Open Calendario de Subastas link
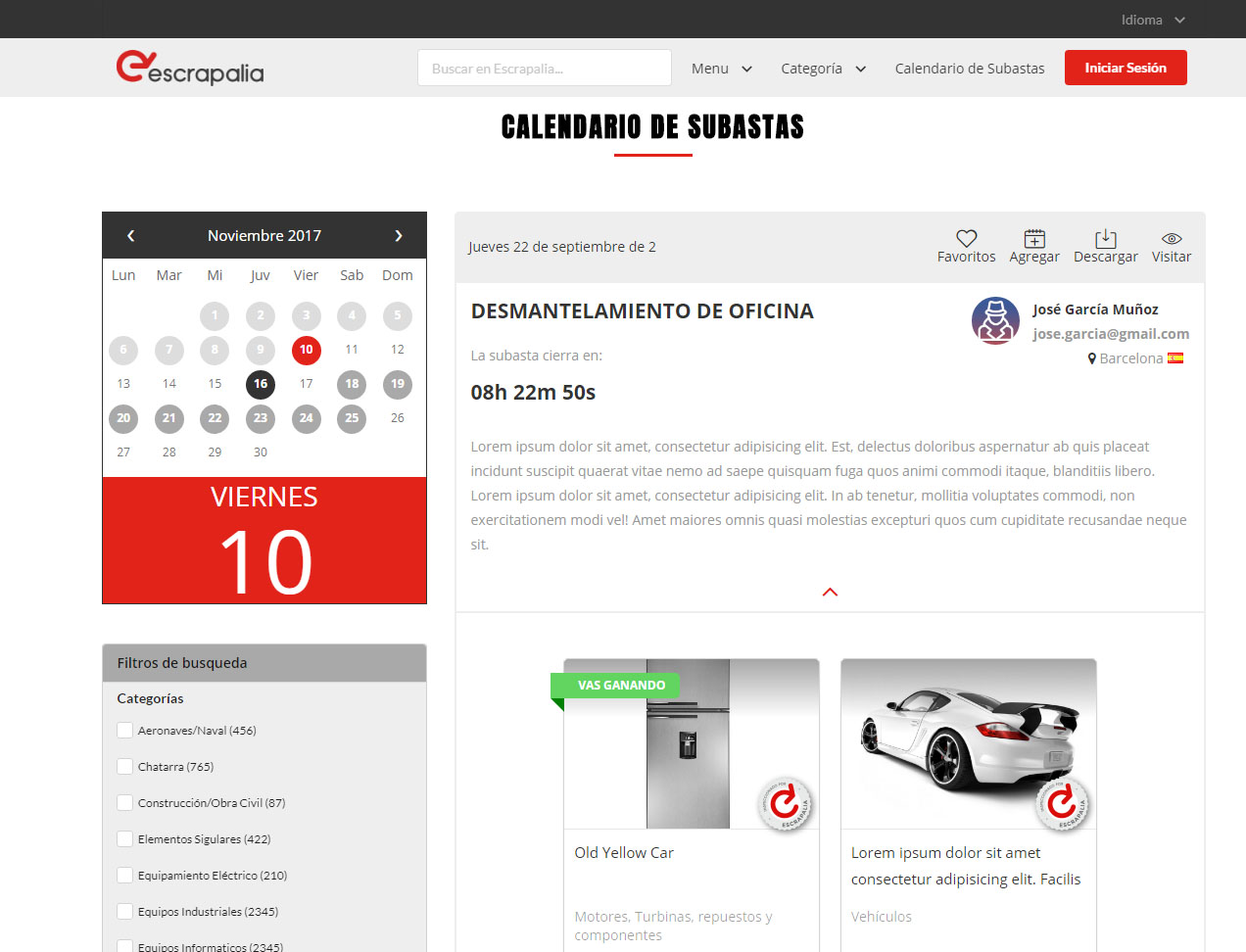Screen dimensions: 1246x952 pos(970,69)
